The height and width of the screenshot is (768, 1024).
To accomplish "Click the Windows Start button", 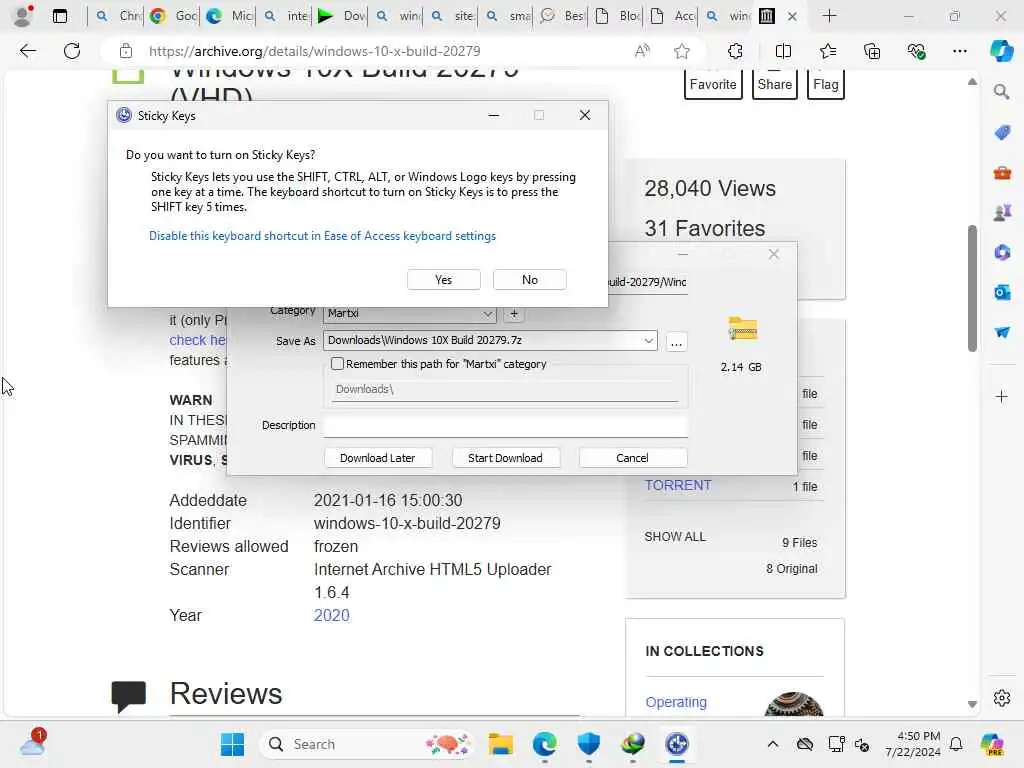I will 232,744.
